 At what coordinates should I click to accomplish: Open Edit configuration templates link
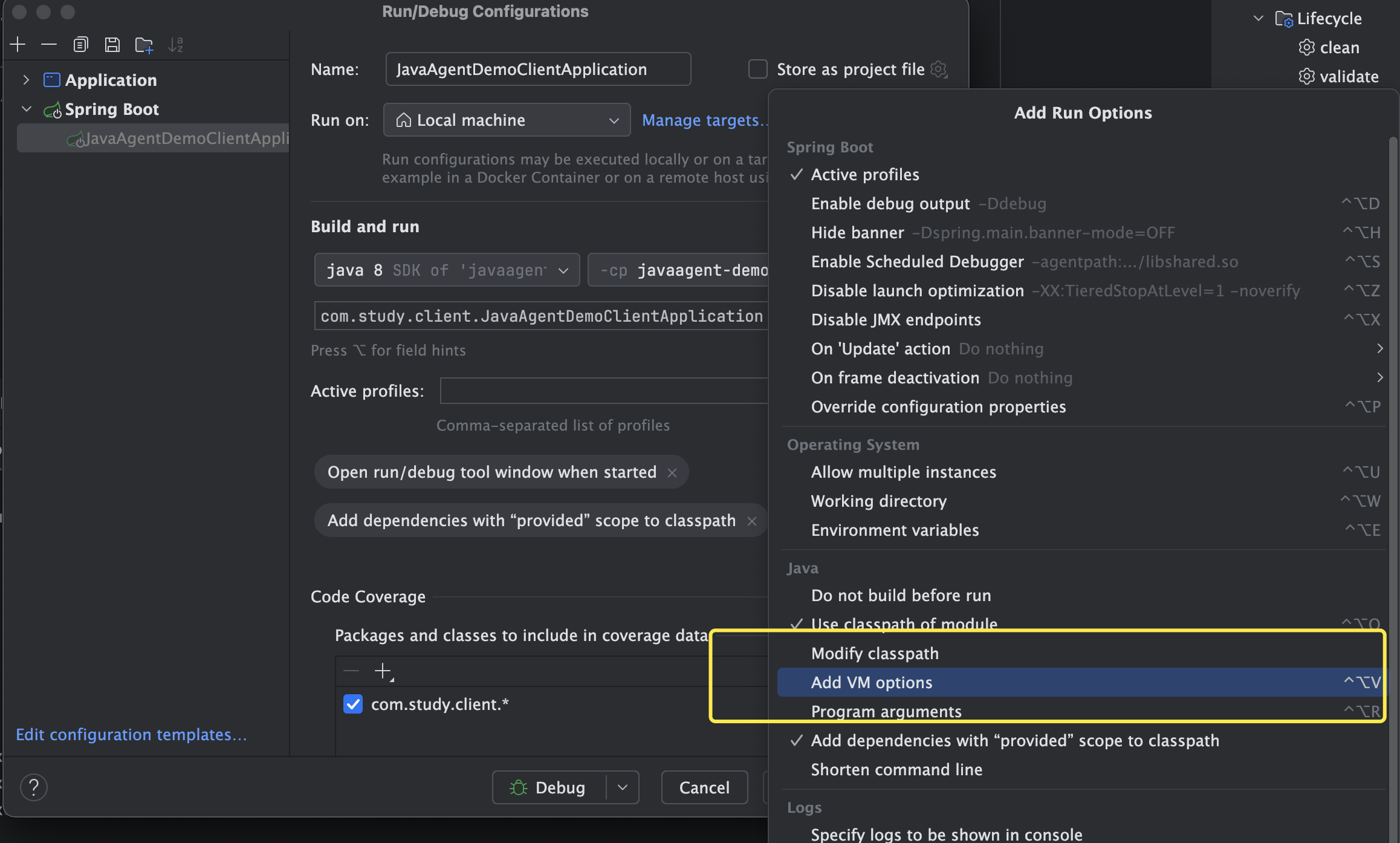coord(131,734)
